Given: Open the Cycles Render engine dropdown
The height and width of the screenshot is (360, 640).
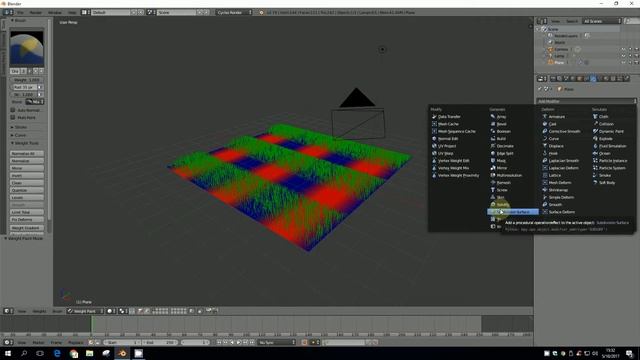Looking at the screenshot, I should pos(234,13).
